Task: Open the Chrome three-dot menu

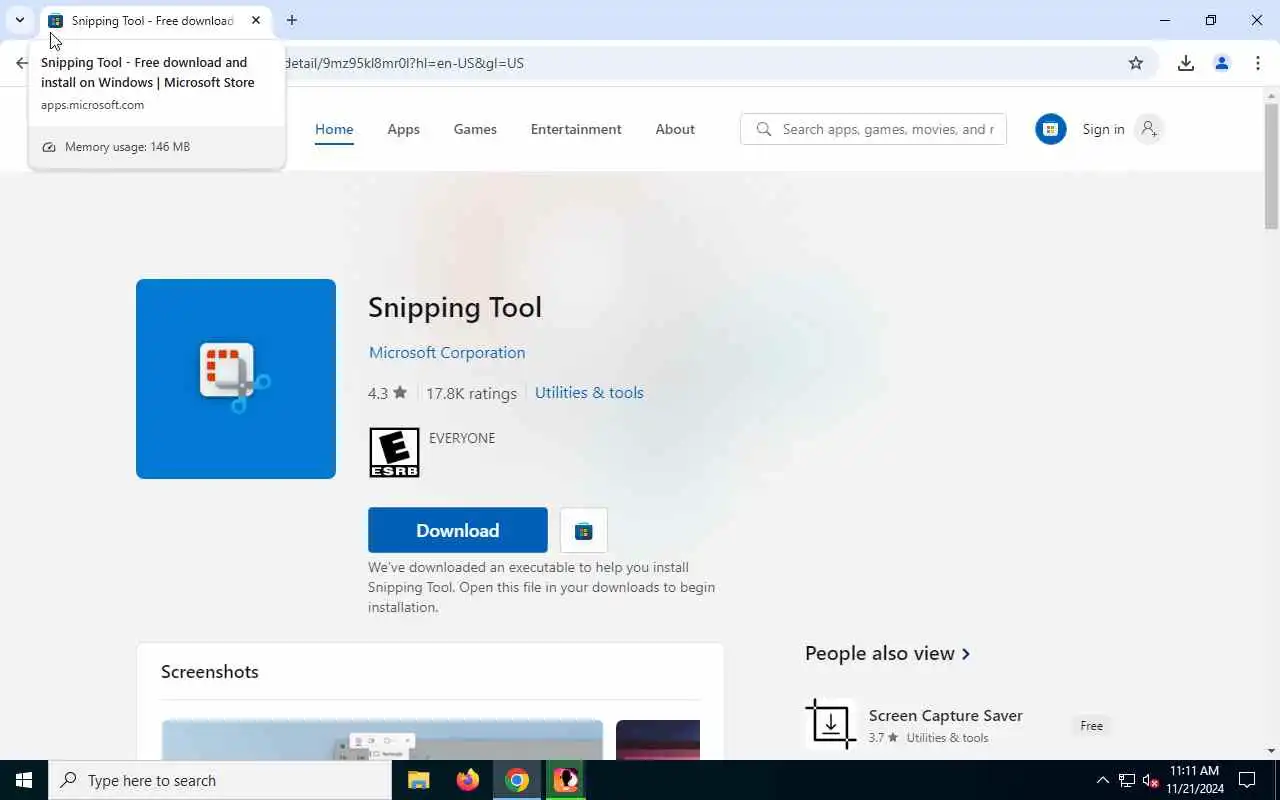Action: pos(1258,63)
